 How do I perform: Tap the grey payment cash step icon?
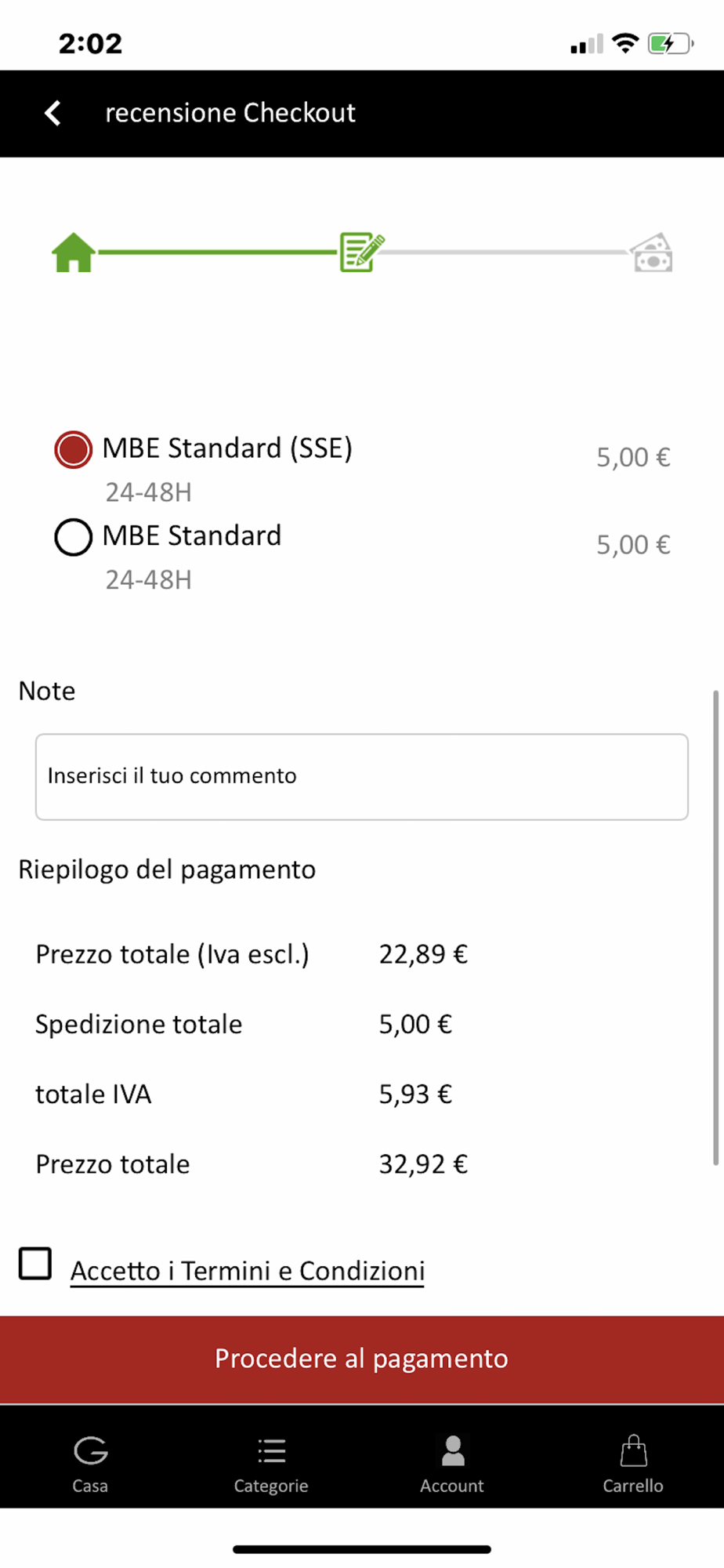point(652,252)
